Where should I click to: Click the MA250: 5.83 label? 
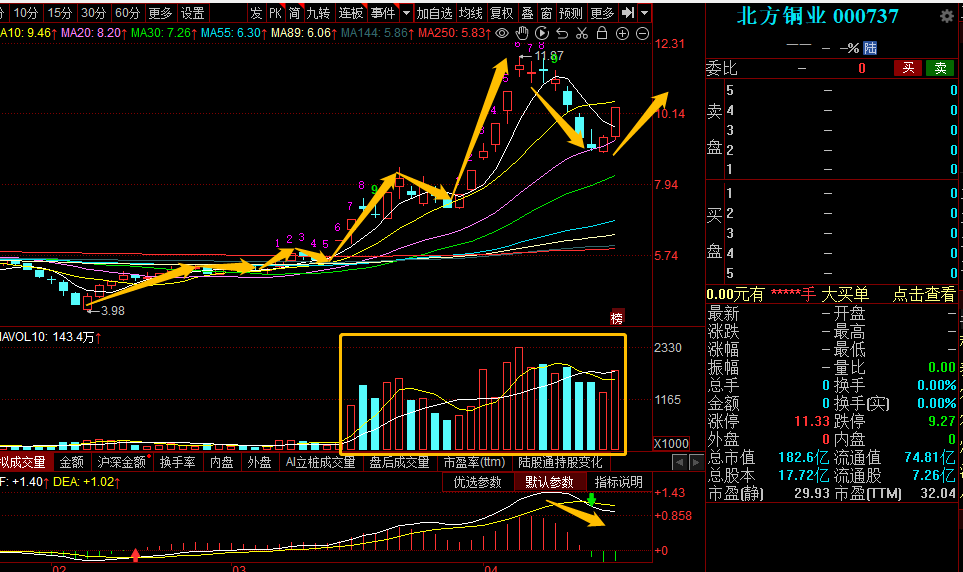tap(454, 33)
